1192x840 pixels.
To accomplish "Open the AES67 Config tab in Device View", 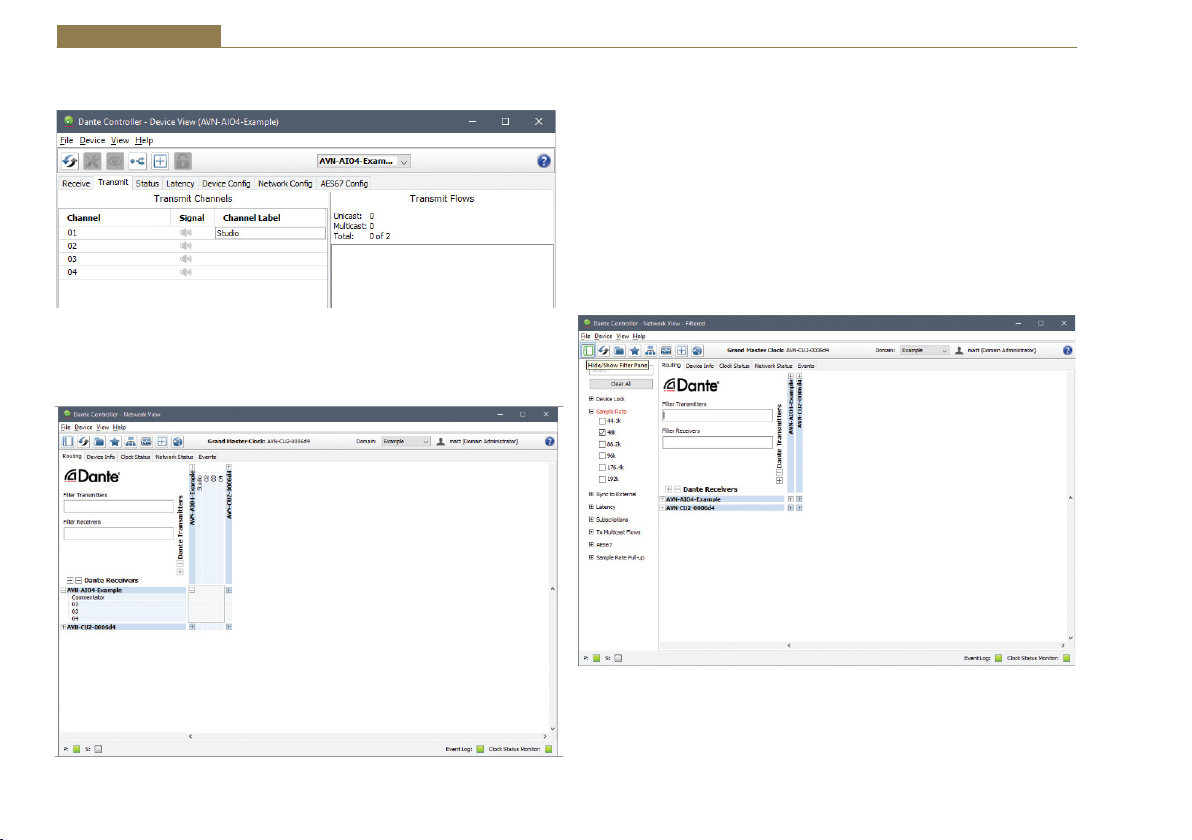I will [344, 183].
